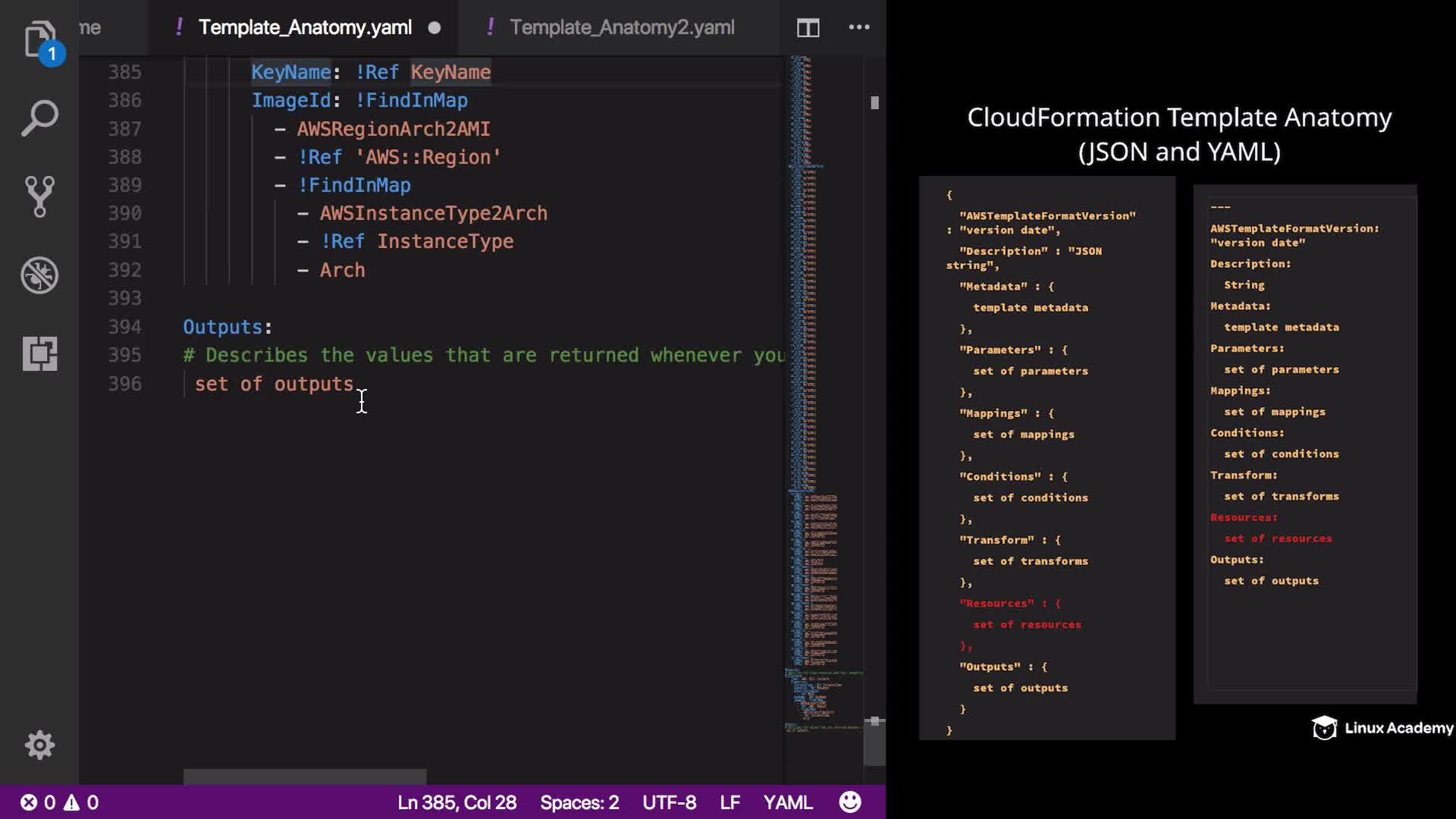This screenshot has height=819, width=1456.
Task: Select the Template_Anatomy.yaml tab
Action: (x=305, y=27)
